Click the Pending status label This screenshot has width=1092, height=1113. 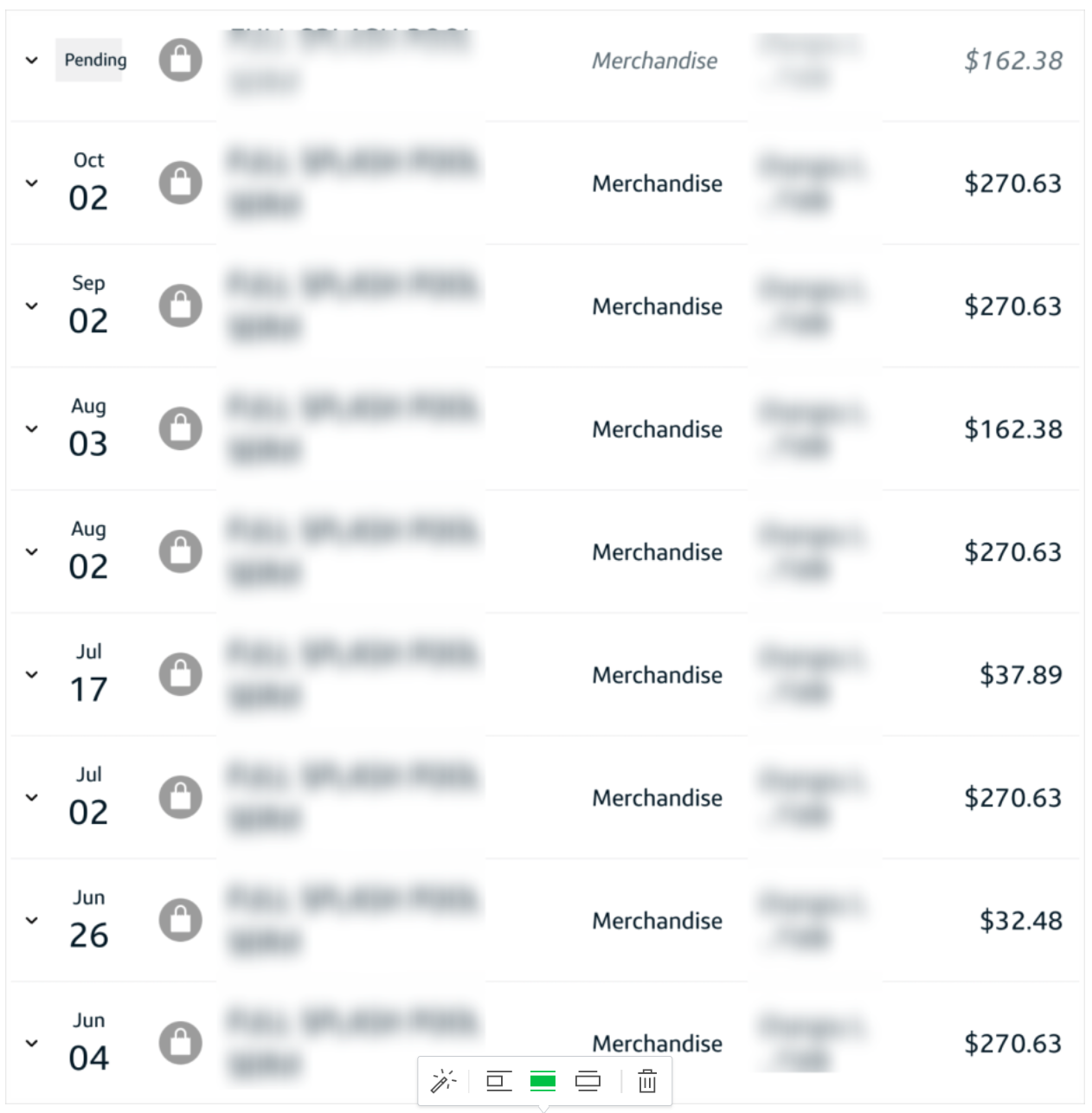95,60
